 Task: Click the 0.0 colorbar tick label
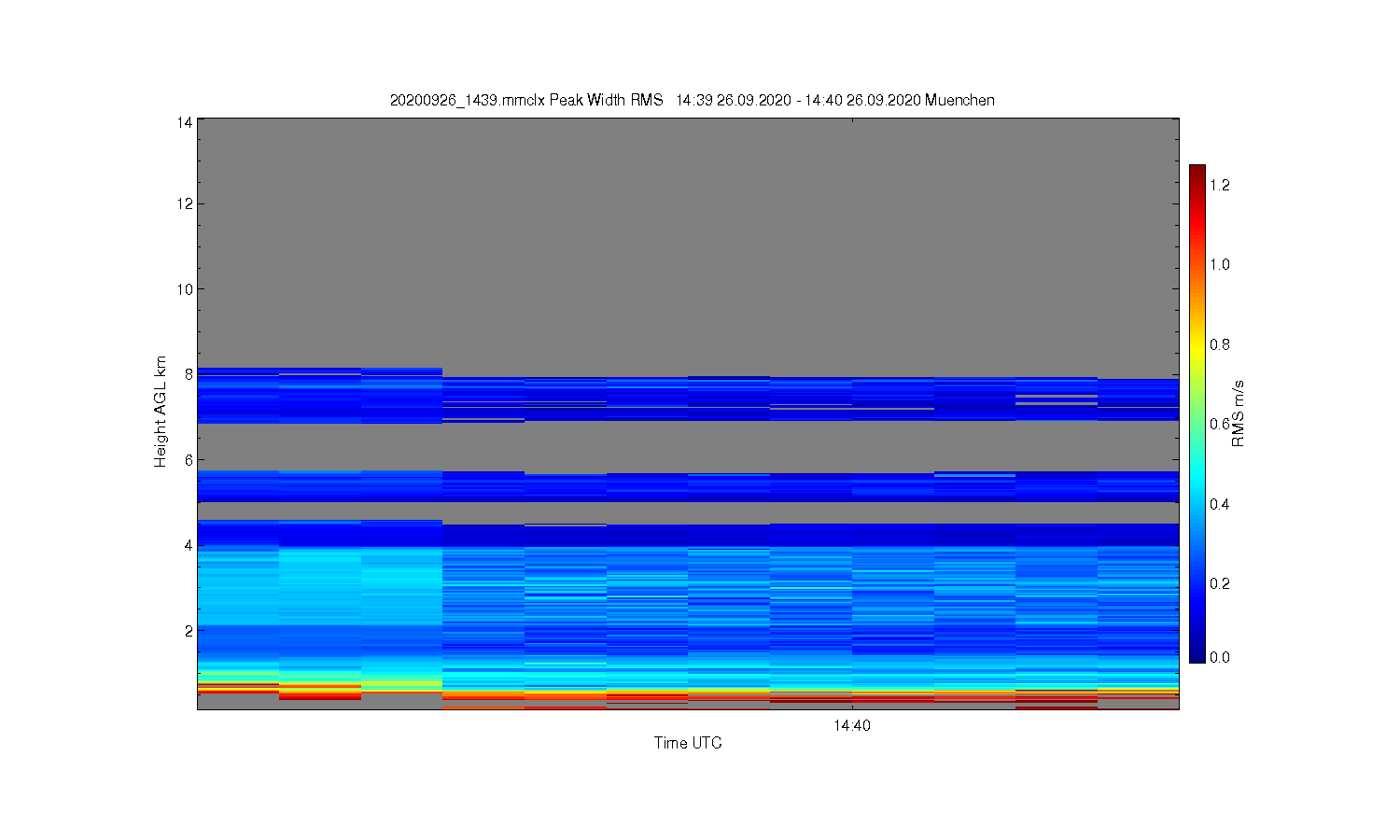1220,657
